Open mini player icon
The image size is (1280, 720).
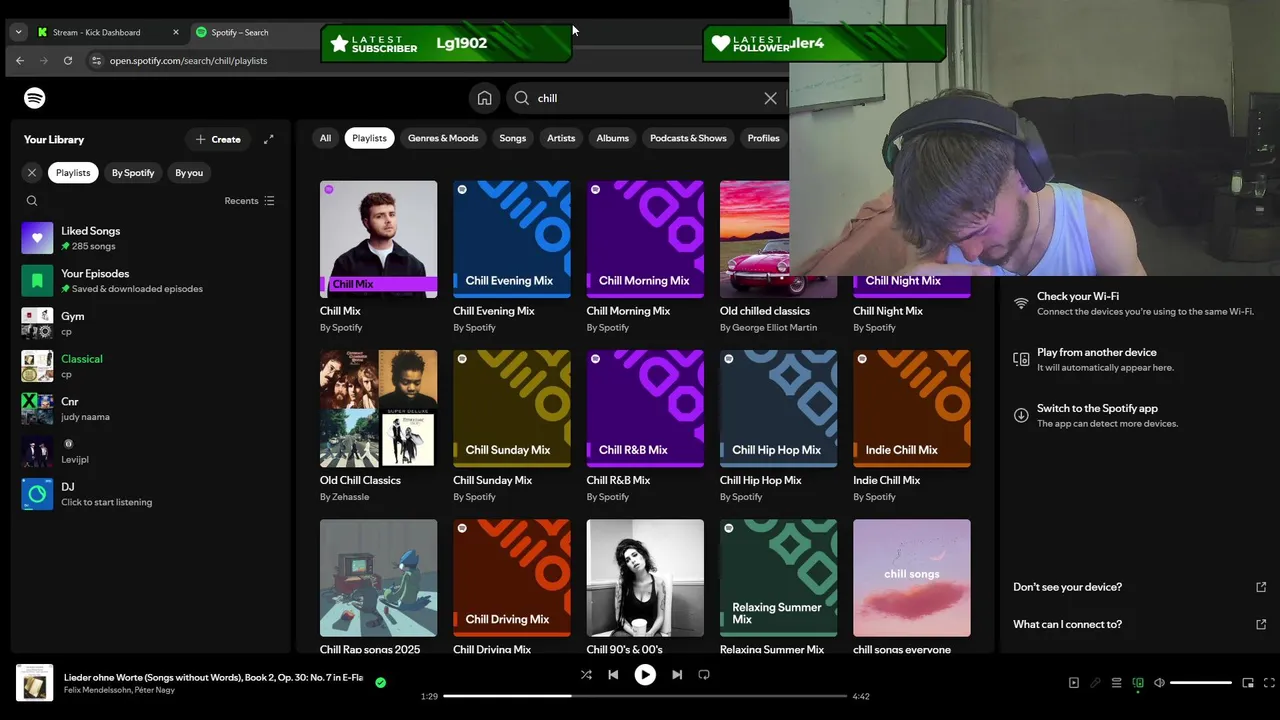pos(1248,683)
